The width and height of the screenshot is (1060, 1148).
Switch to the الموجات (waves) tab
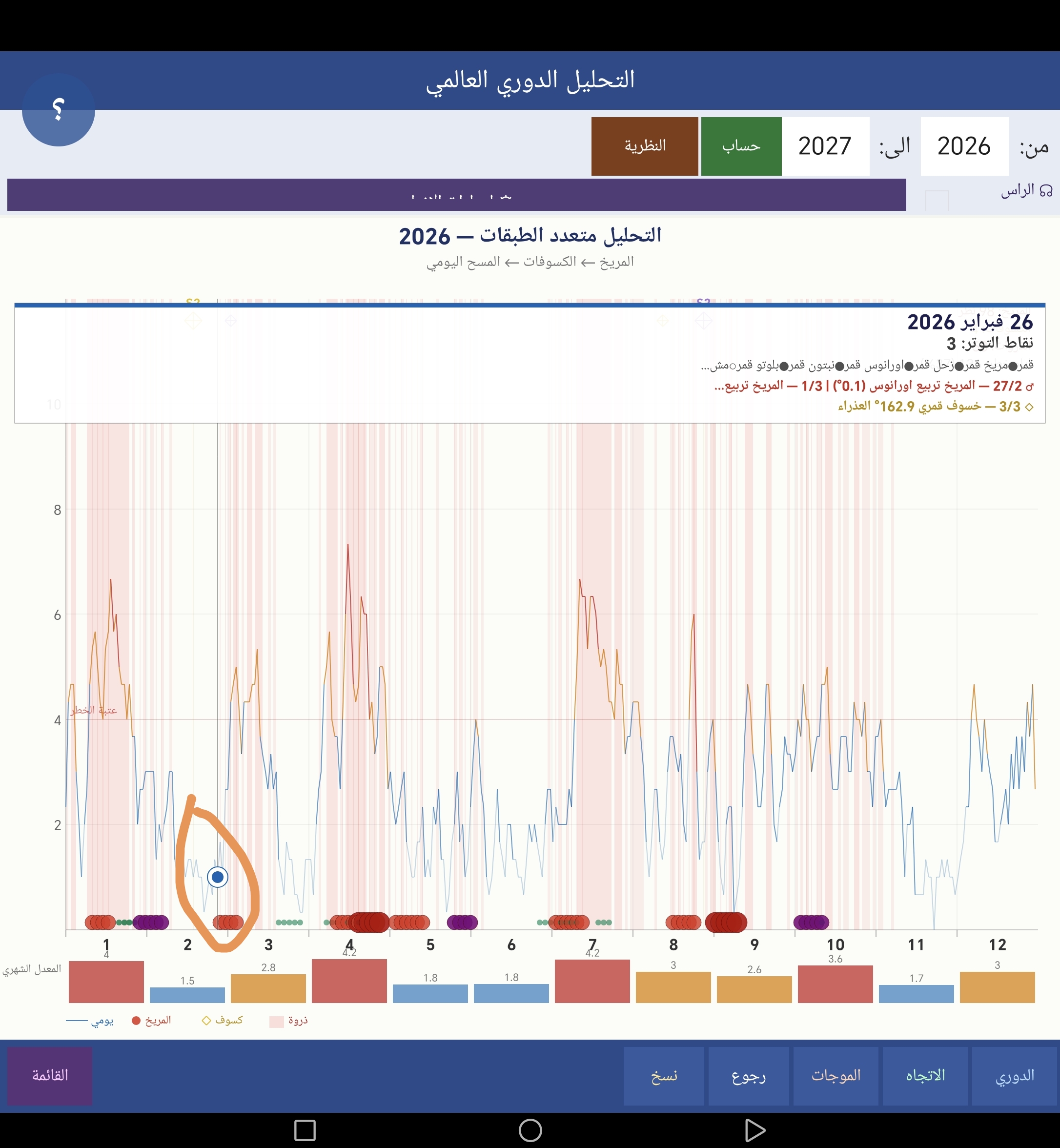tap(835, 1075)
